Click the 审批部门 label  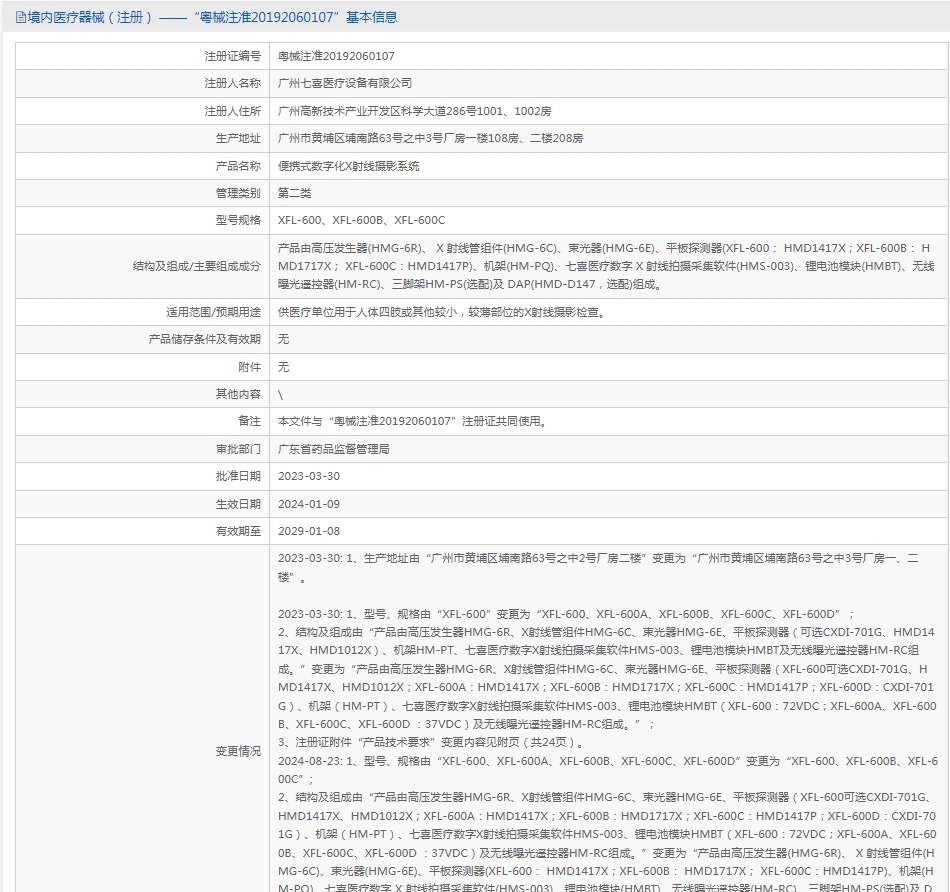(x=238, y=450)
